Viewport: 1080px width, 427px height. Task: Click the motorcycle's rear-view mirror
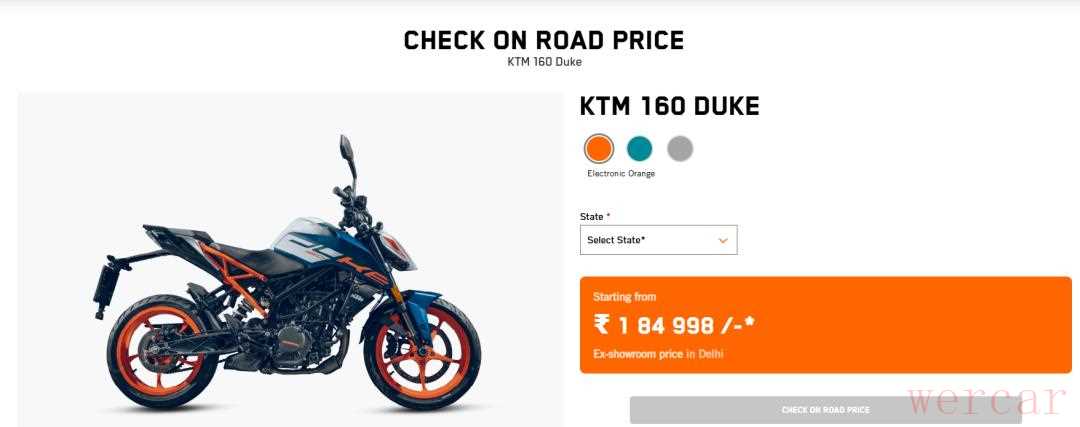pos(346,149)
